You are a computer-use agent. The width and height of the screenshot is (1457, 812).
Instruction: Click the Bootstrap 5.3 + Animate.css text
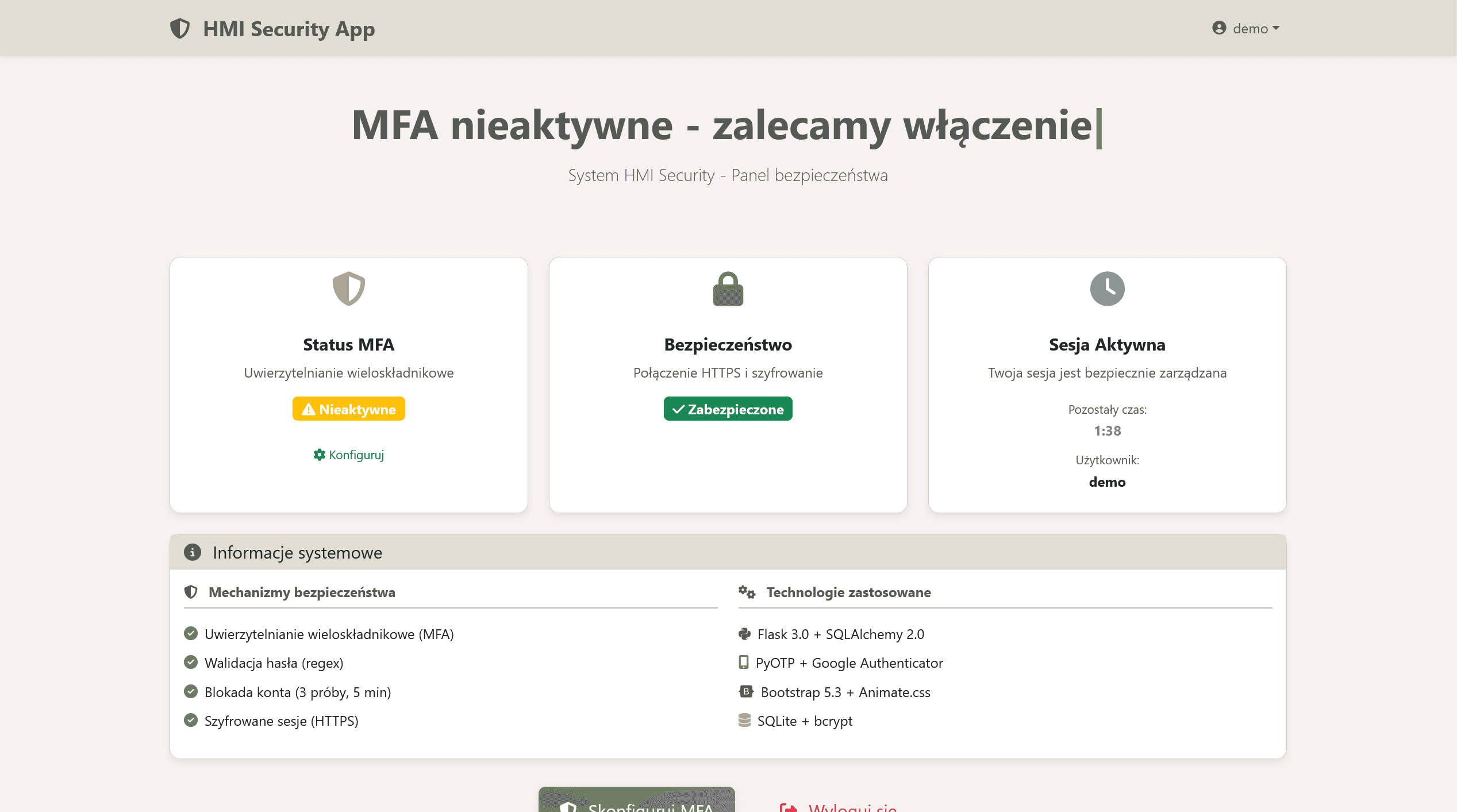[845, 692]
